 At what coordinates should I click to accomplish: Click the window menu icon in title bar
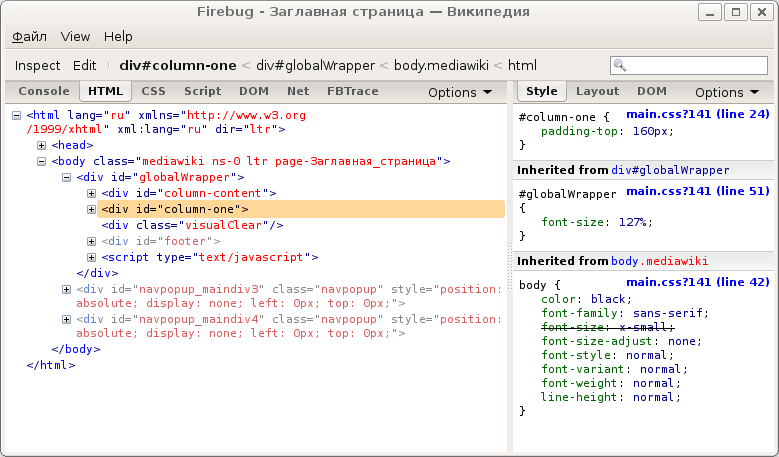pos(15,13)
